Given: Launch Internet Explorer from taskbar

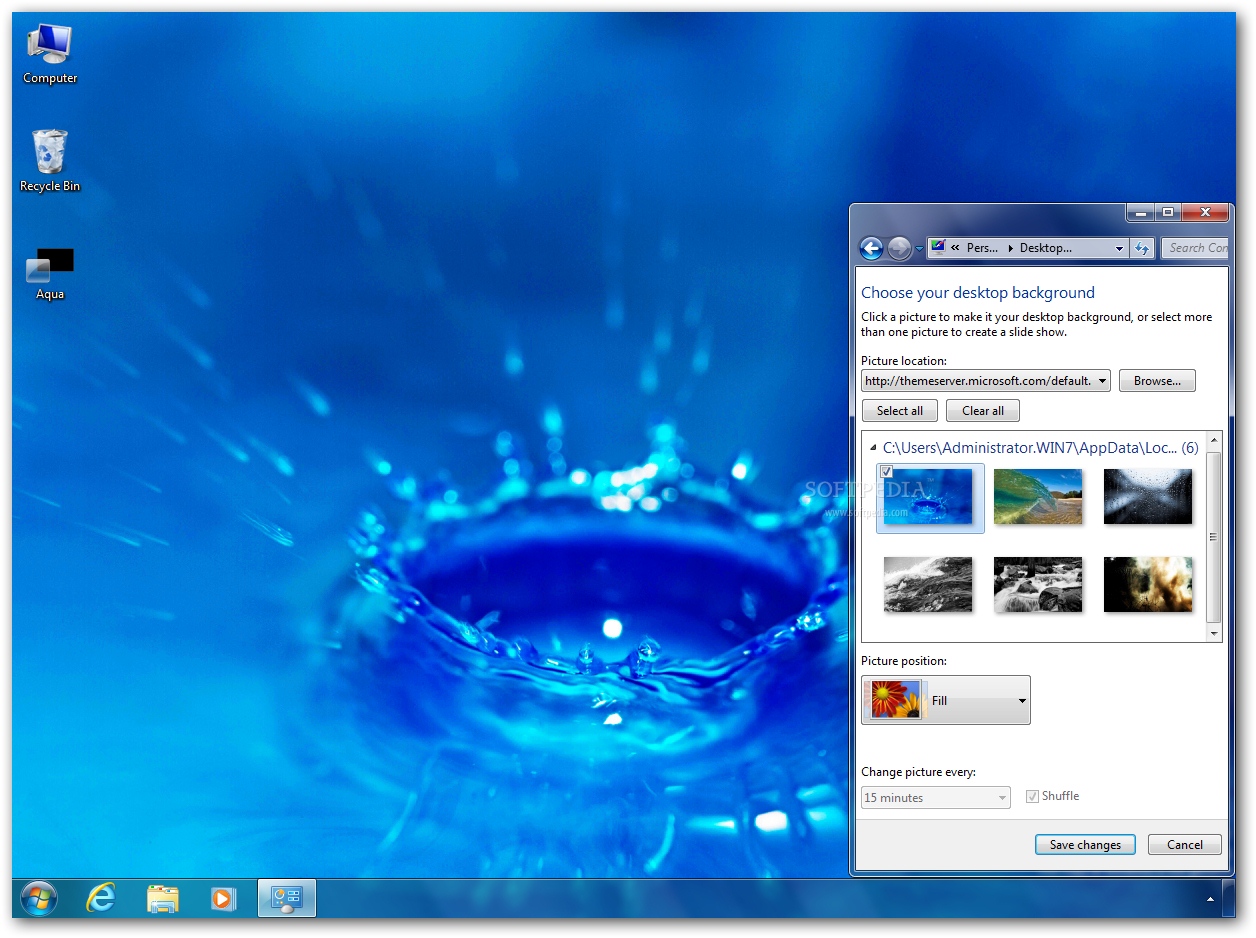Looking at the screenshot, I should 101,898.
